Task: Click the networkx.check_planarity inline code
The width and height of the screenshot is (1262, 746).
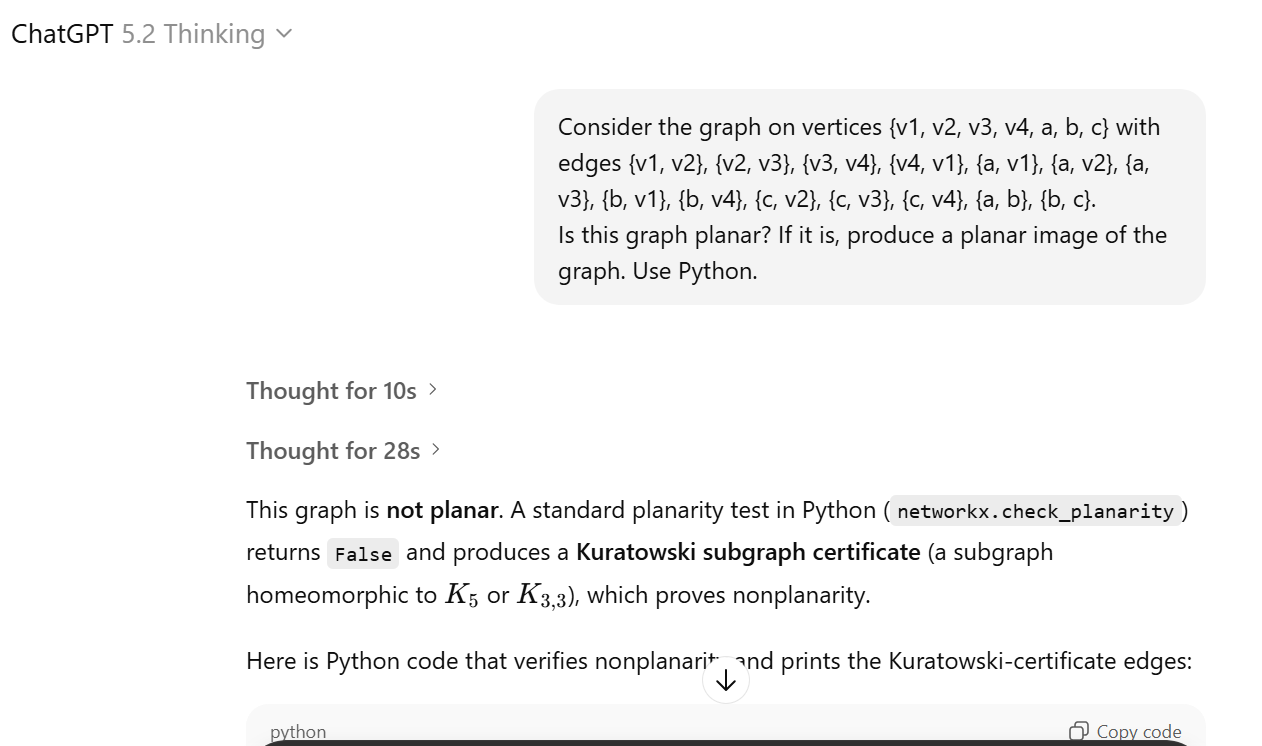Action: pyautogui.click(x=1035, y=511)
